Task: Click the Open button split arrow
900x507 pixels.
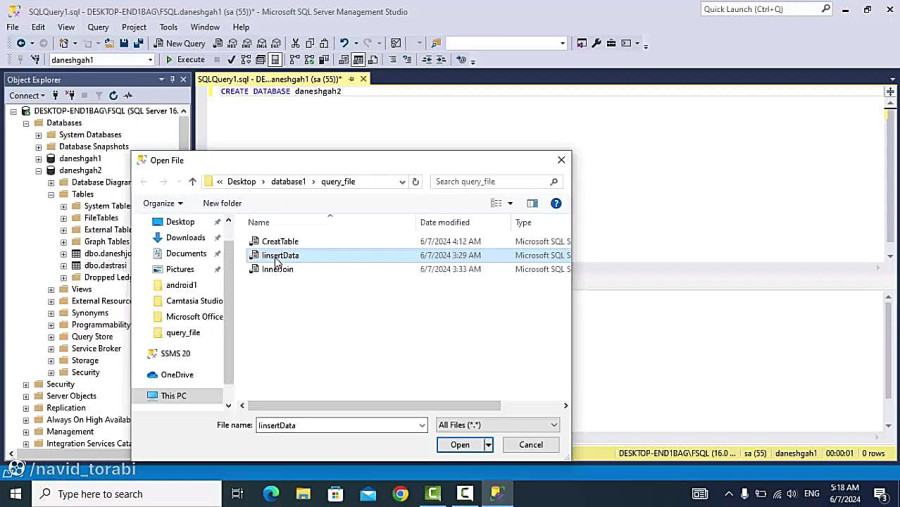Action: coord(488,444)
